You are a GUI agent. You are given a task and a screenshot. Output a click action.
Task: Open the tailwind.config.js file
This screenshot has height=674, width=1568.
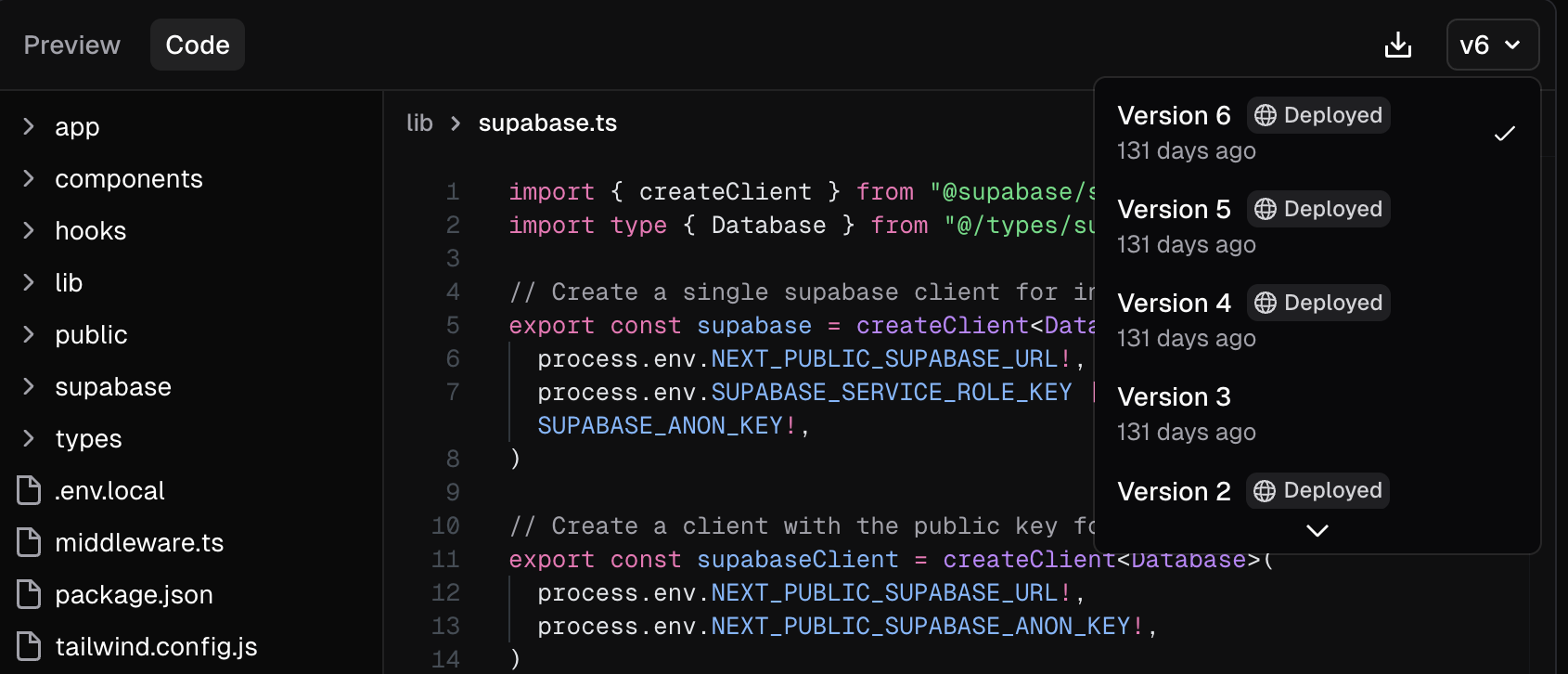[x=156, y=647]
